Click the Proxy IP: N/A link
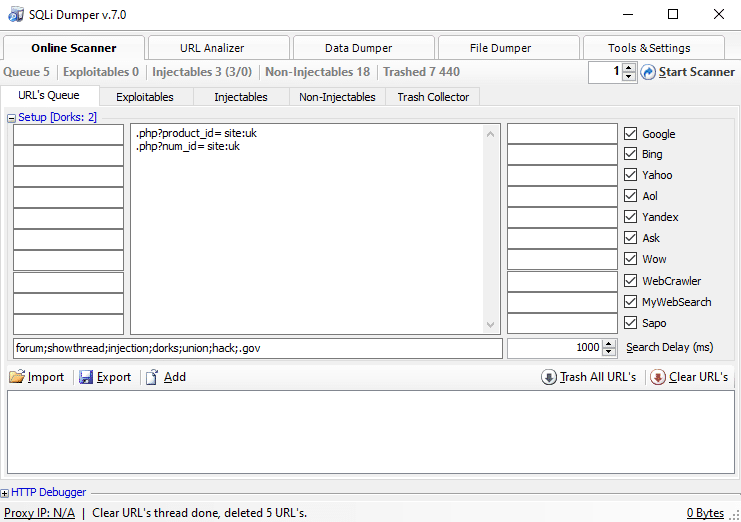This screenshot has width=741, height=522. (39, 513)
